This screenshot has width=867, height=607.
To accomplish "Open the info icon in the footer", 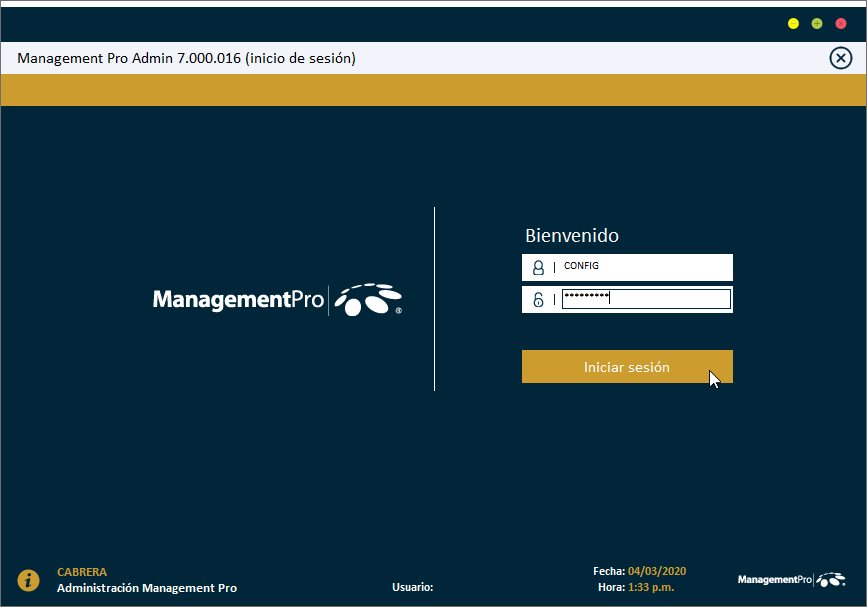I will [28, 580].
